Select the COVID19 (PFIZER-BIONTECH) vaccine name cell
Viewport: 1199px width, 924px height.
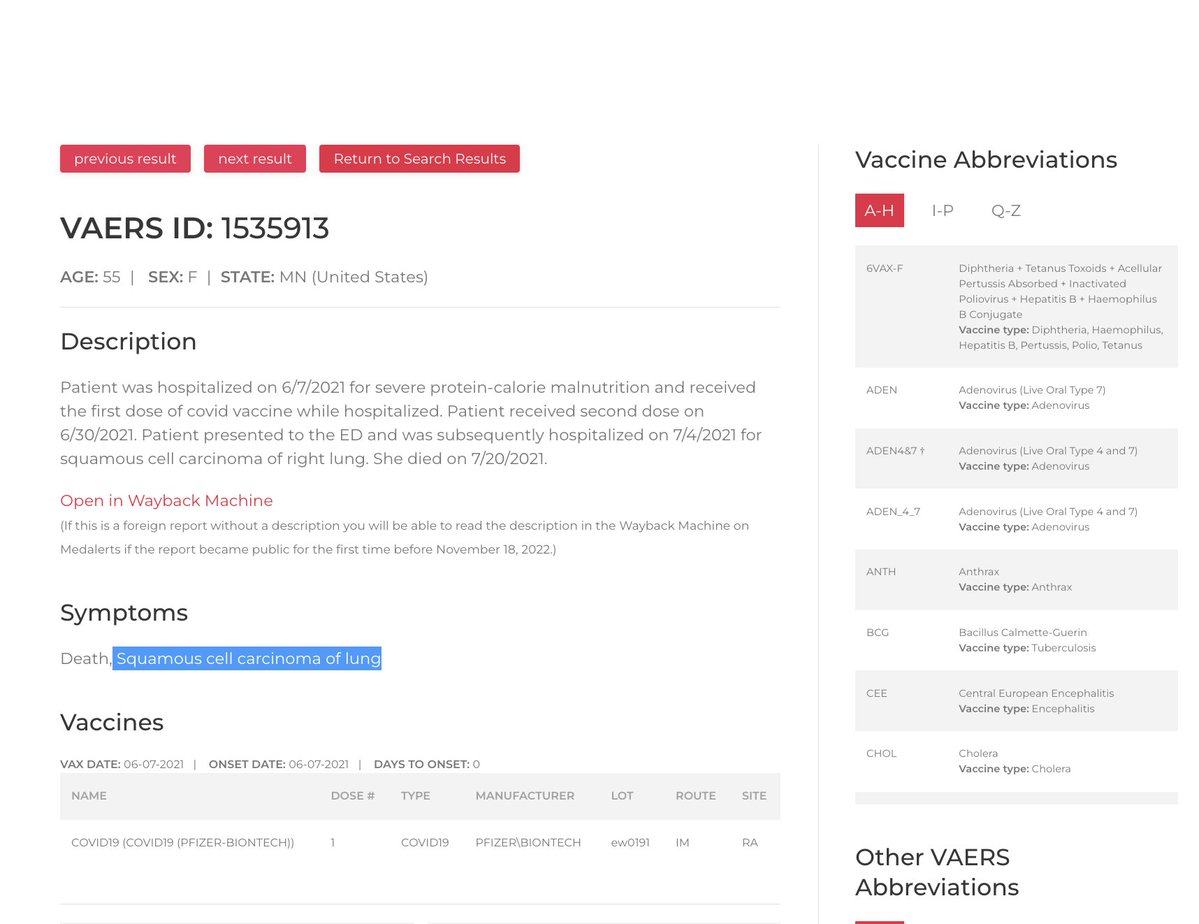click(x=182, y=843)
